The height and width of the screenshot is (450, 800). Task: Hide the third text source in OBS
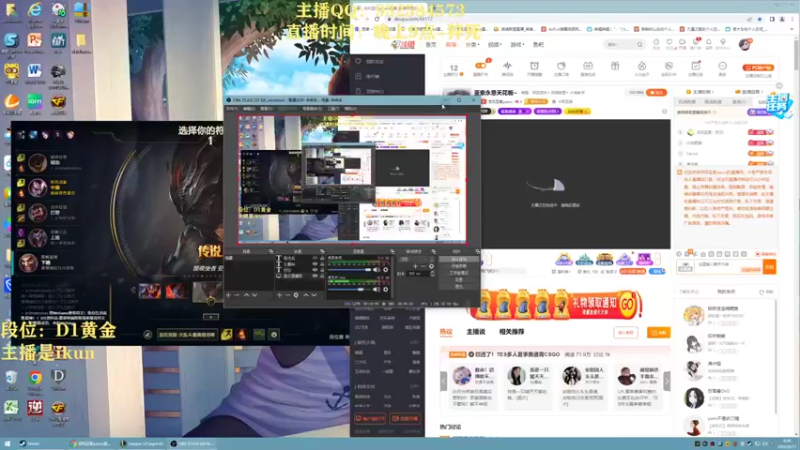coord(315,270)
